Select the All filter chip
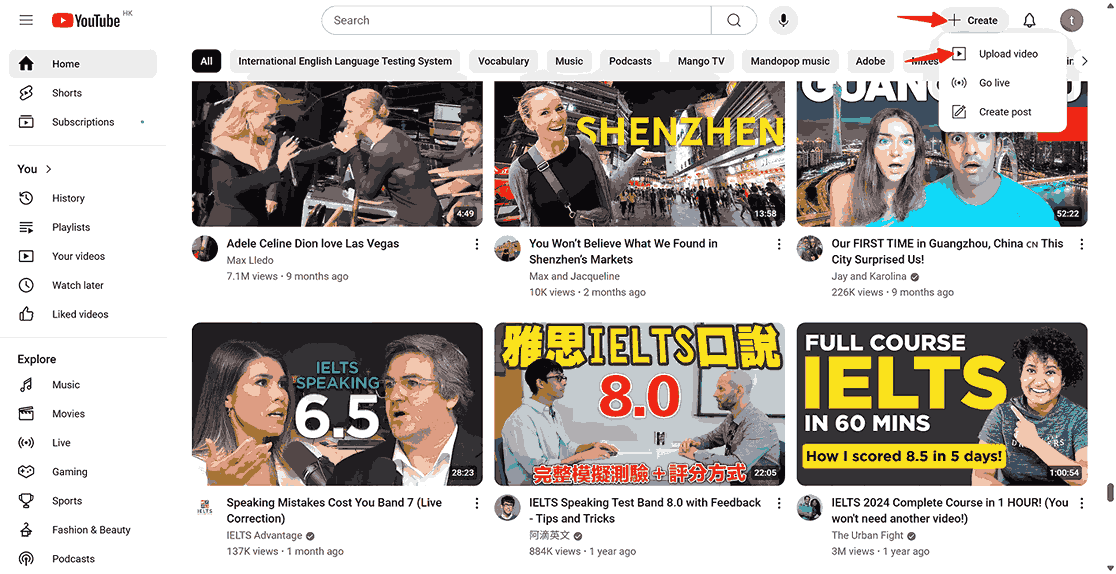This screenshot has height=574, width=1116. [x=206, y=61]
